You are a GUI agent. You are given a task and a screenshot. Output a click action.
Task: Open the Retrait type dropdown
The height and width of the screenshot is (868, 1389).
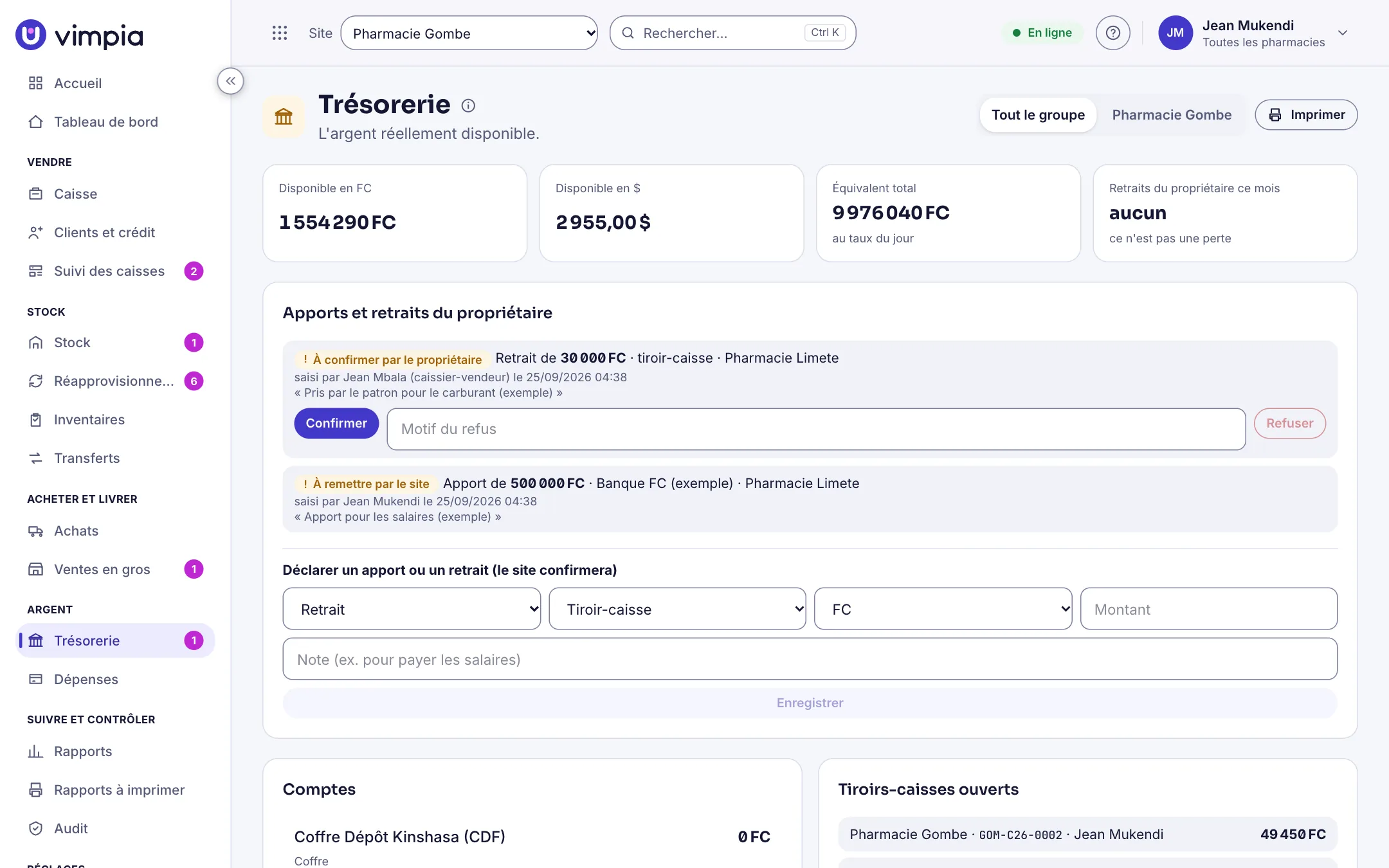412,609
